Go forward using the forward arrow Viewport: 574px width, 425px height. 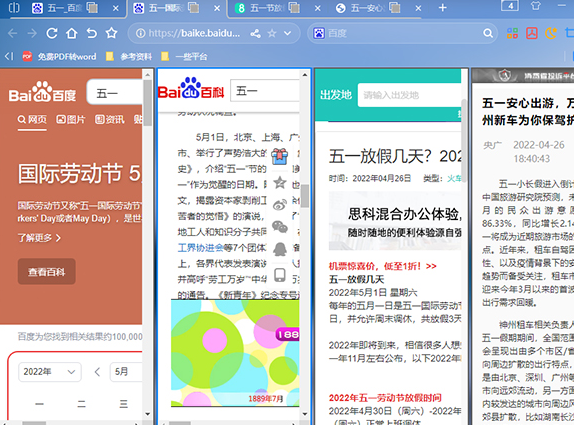(32, 34)
